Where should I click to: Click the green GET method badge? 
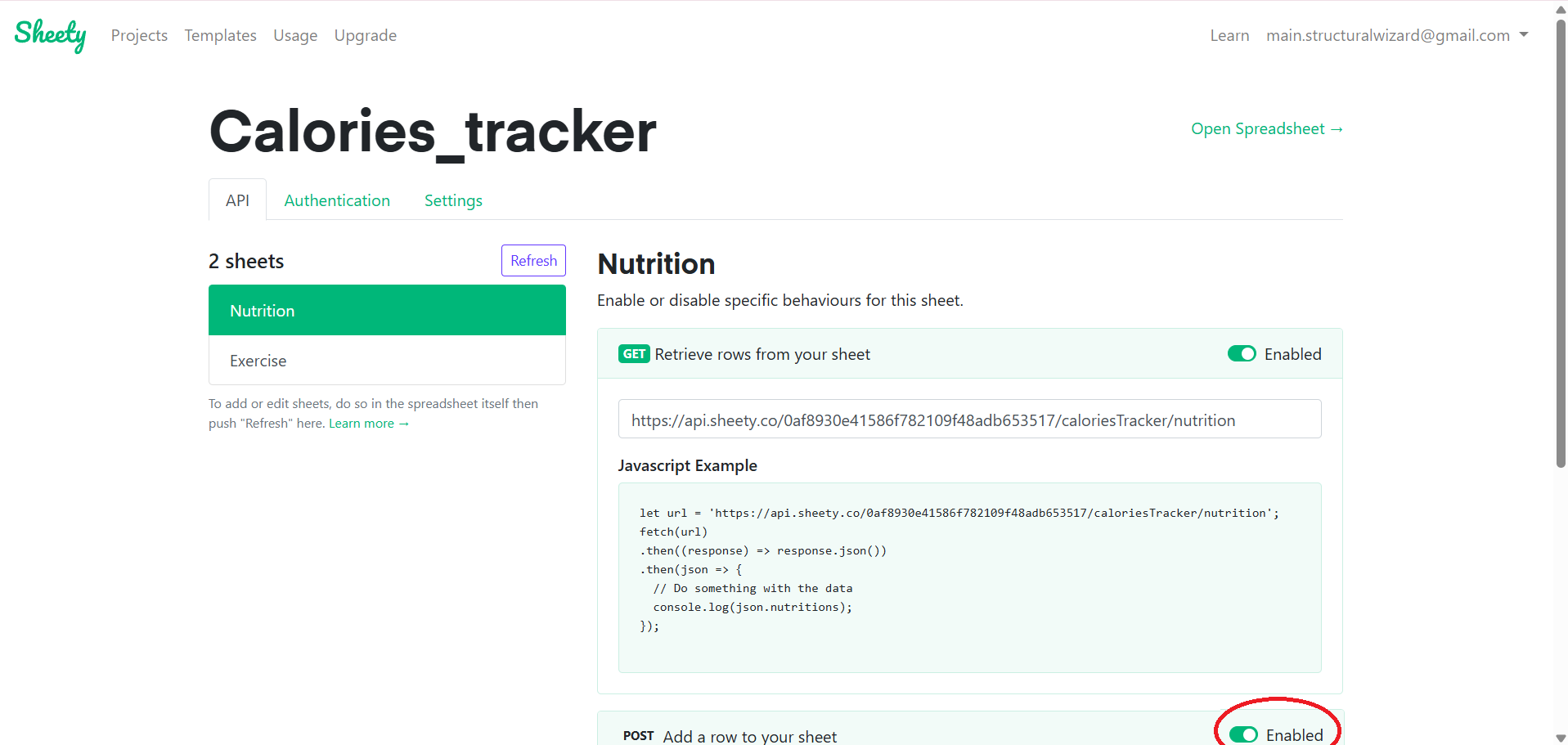click(634, 354)
